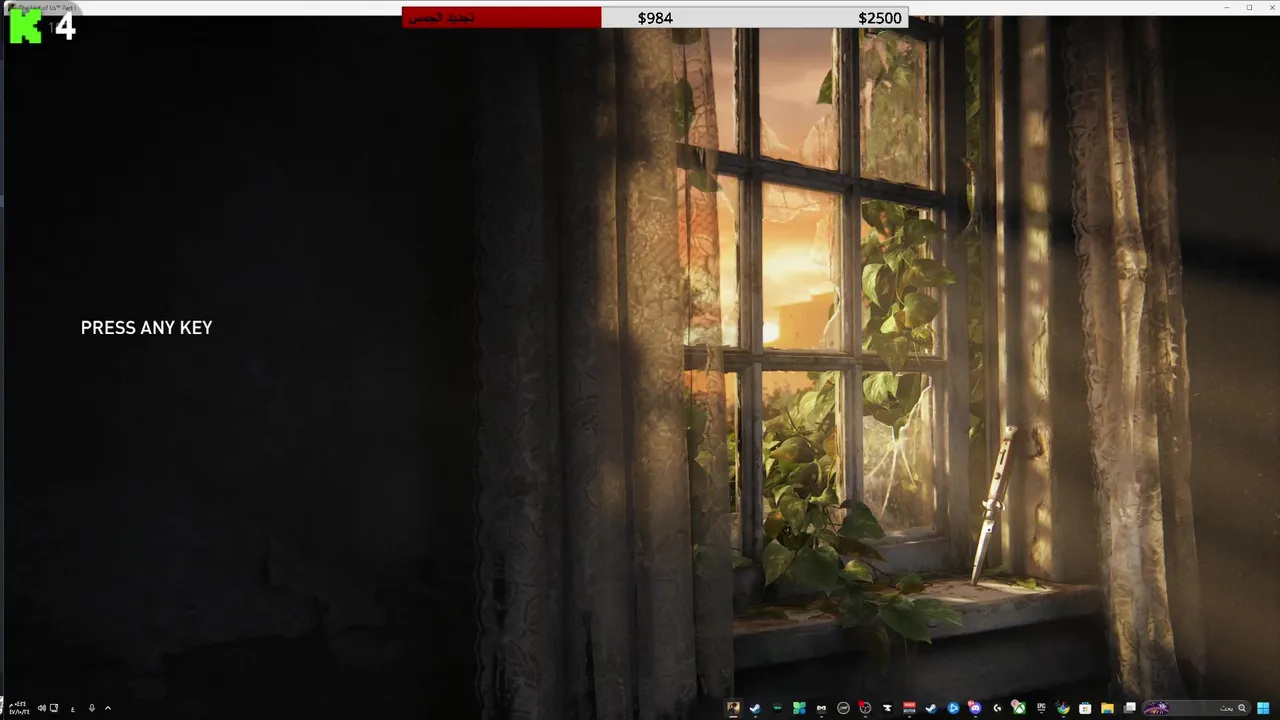Open the network tray icon

pyautogui.click(x=54, y=708)
